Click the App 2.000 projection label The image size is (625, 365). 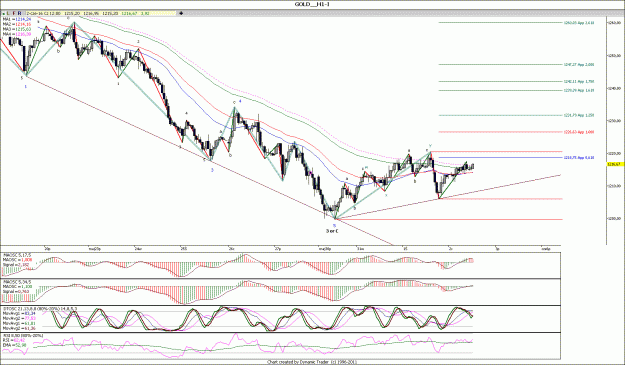579,64
